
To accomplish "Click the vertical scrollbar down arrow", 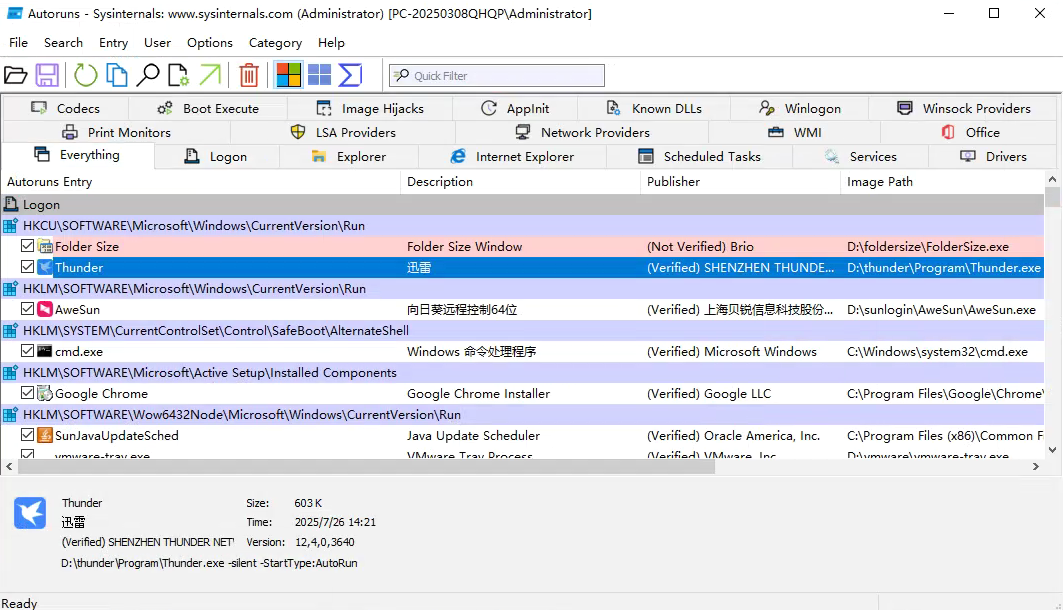I will tap(1052, 449).
